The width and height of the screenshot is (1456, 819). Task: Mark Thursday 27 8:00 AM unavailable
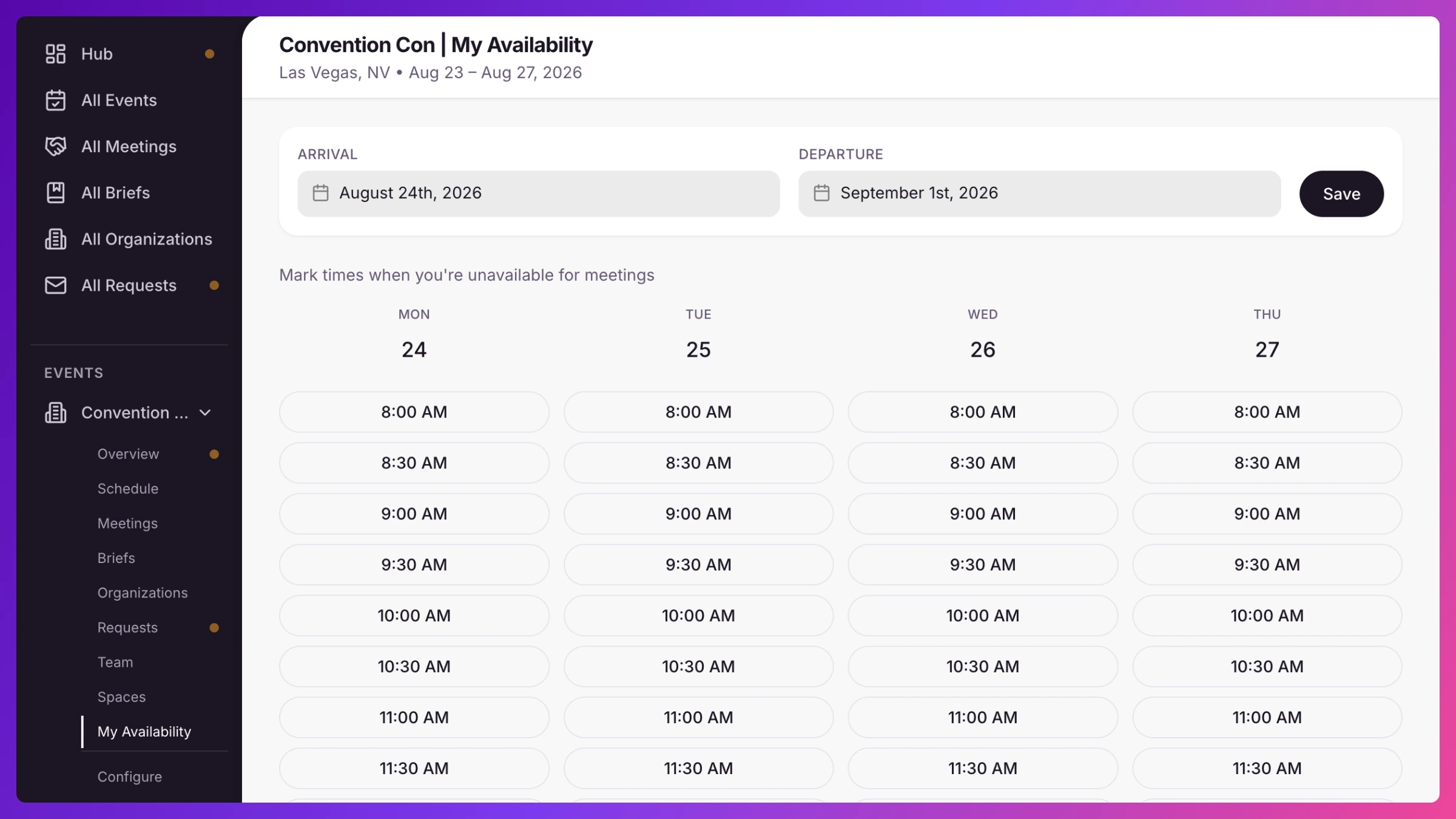pyautogui.click(x=1267, y=412)
